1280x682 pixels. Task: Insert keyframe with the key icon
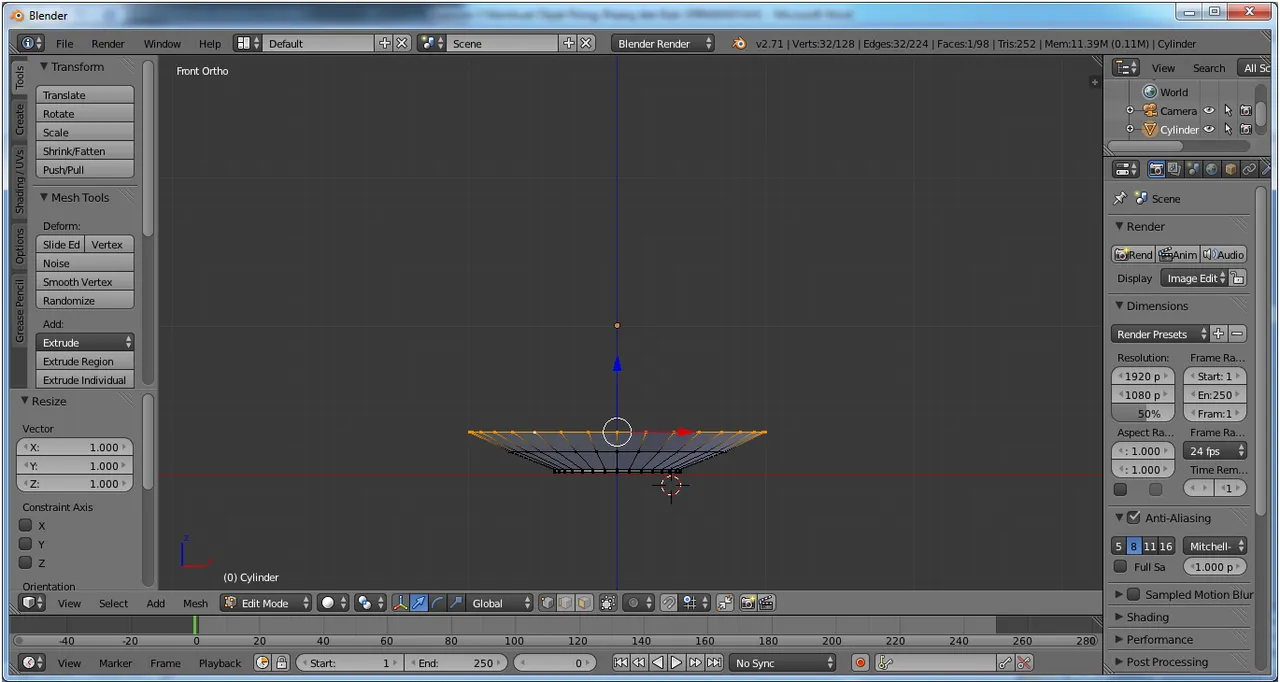(1005, 663)
